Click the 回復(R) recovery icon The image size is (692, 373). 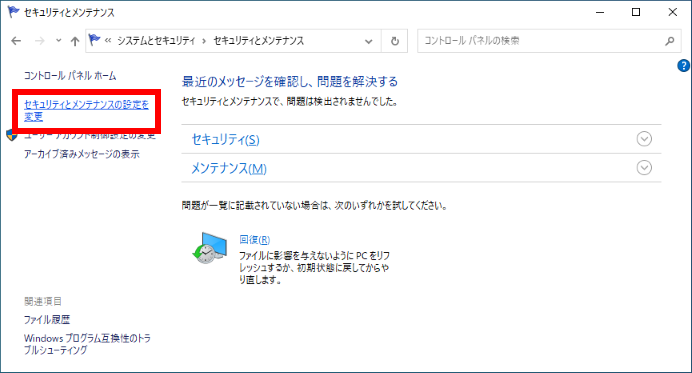point(210,248)
